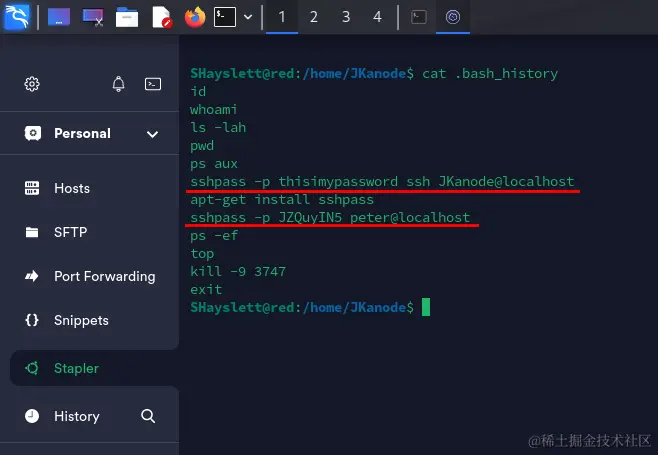Click the 'top' history line
Image resolution: width=658 pixels, height=455 pixels.
[202, 254]
